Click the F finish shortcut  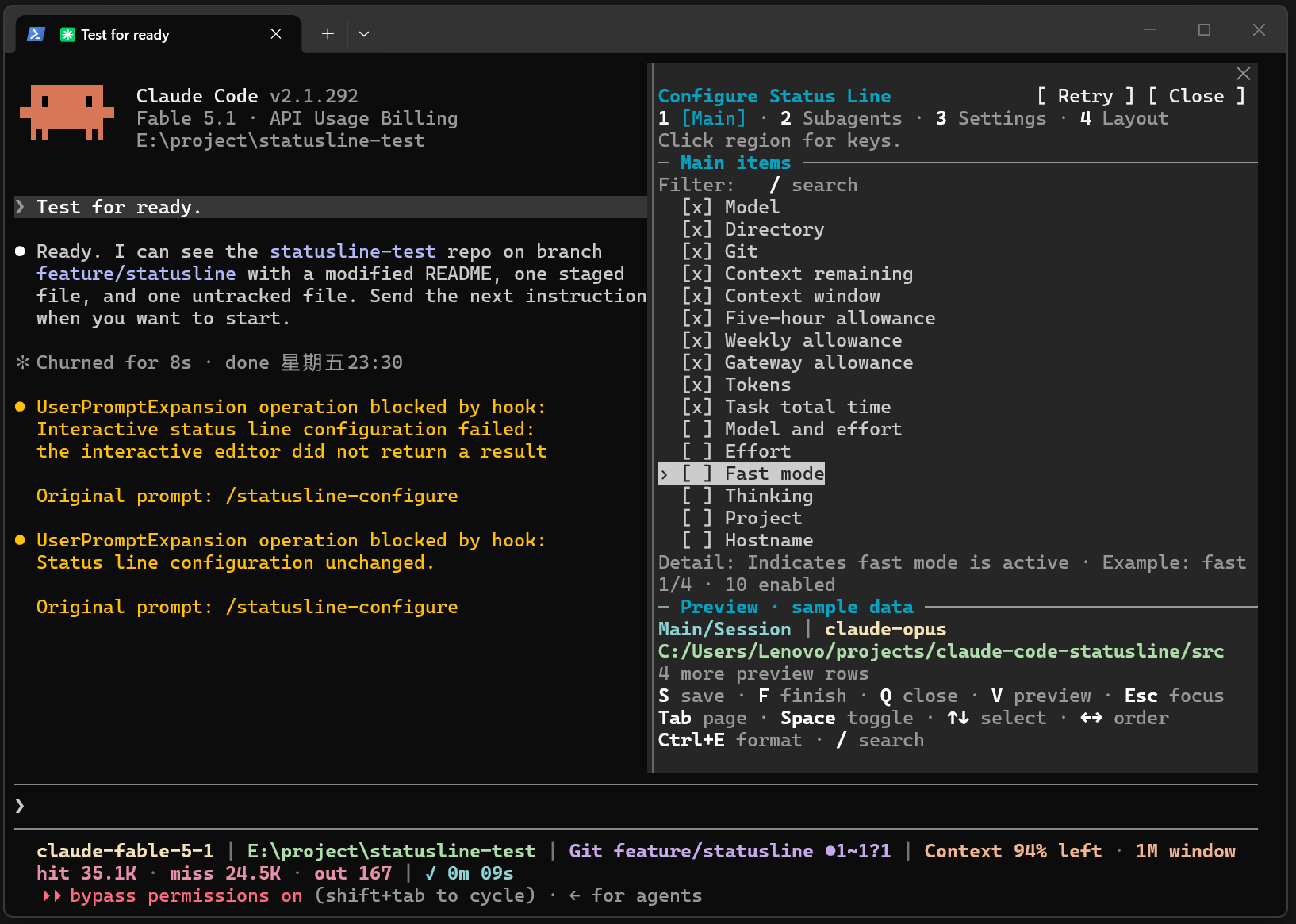point(802,696)
